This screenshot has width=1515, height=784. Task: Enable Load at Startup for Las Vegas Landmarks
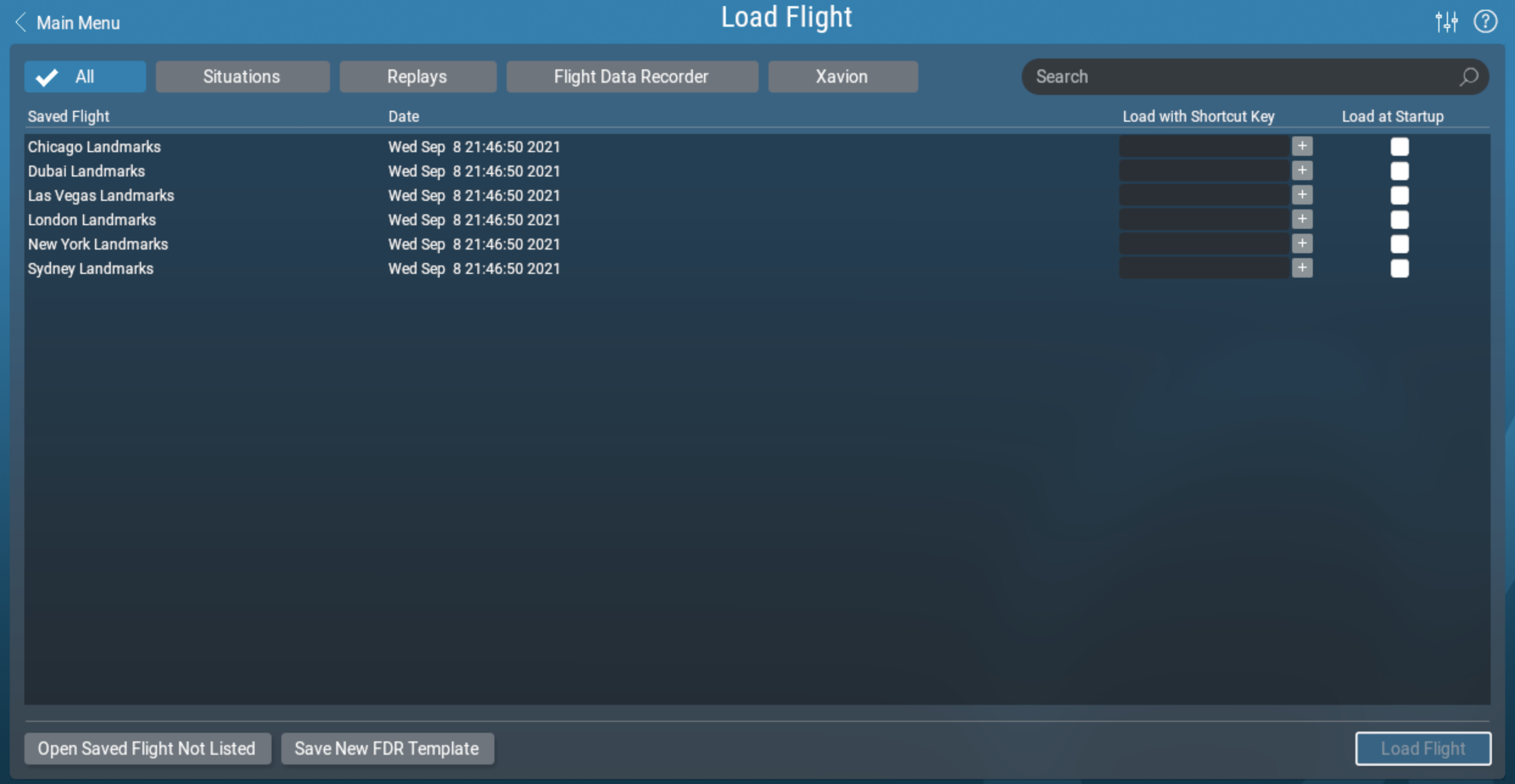click(x=1400, y=195)
